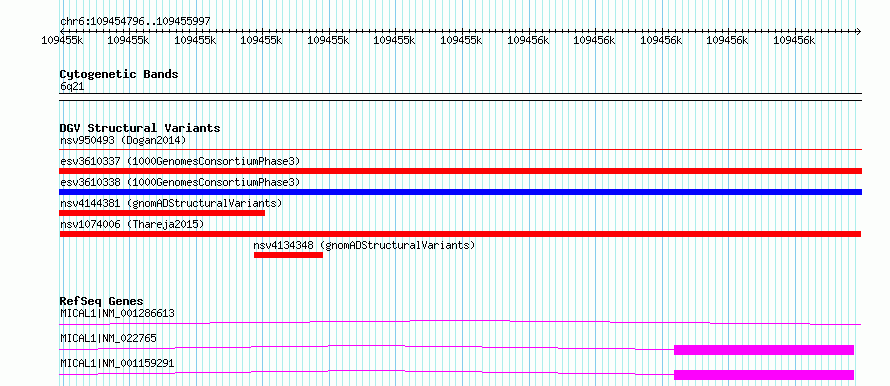The height and width of the screenshot is (386, 890).
Task: Click the magenta NM_022765 exon block
Action: click(764, 350)
